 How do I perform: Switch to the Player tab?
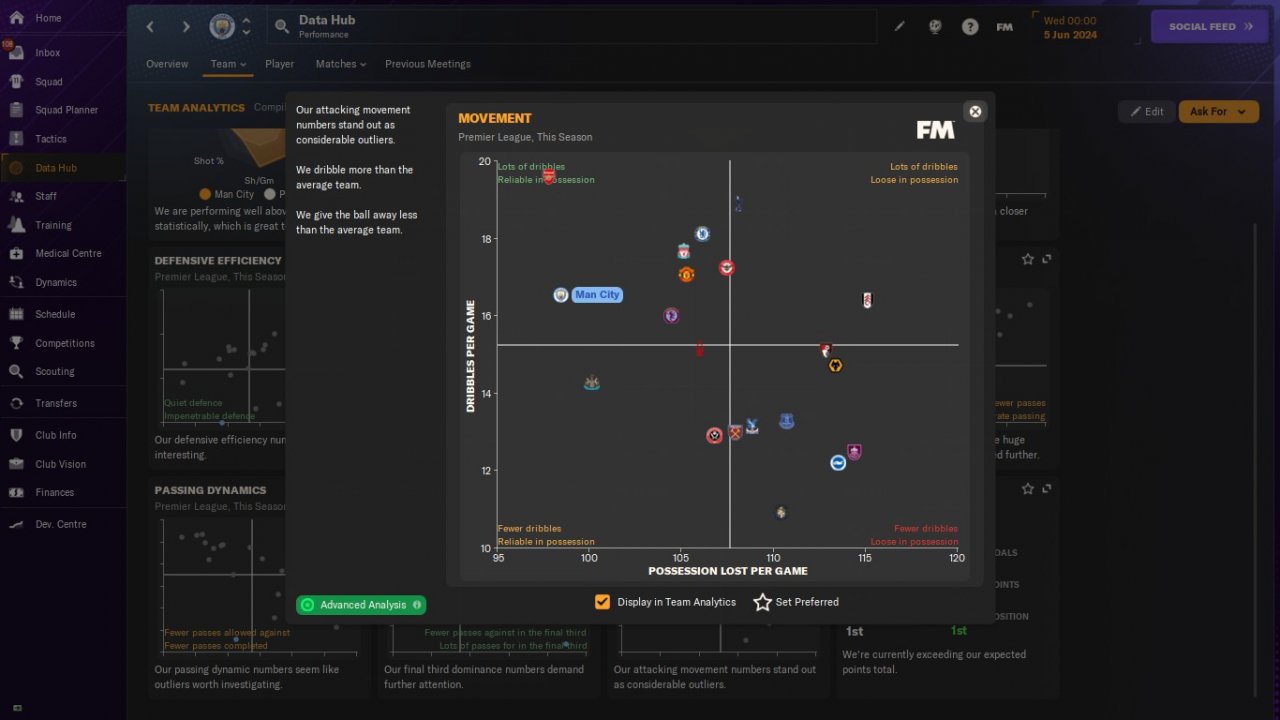click(280, 64)
